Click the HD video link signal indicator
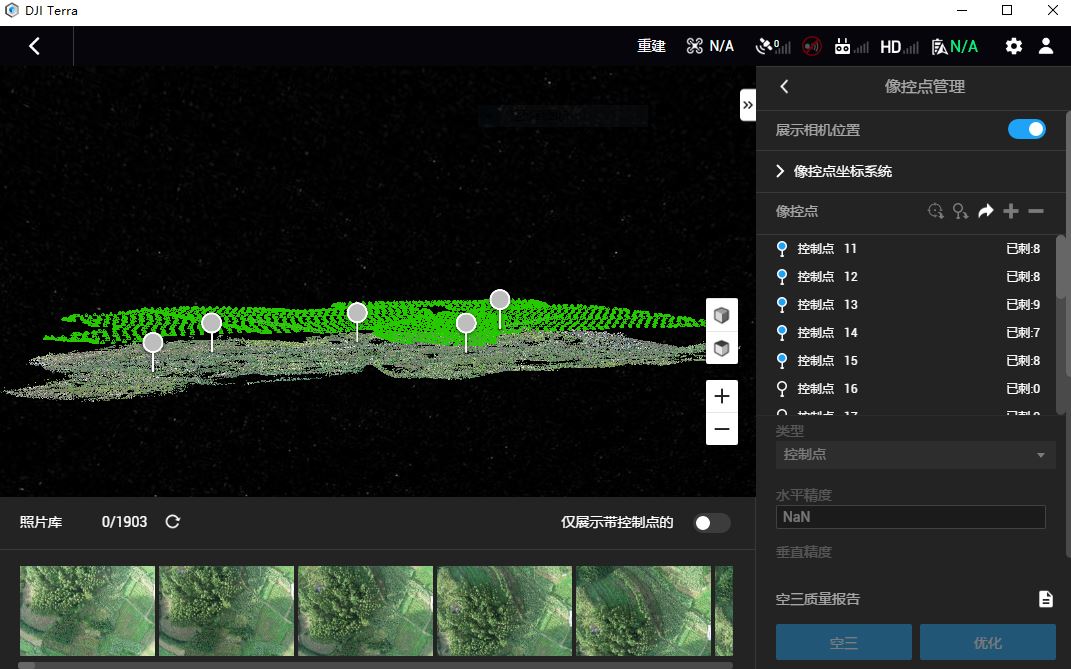This screenshot has height=669, width=1071. pos(898,46)
